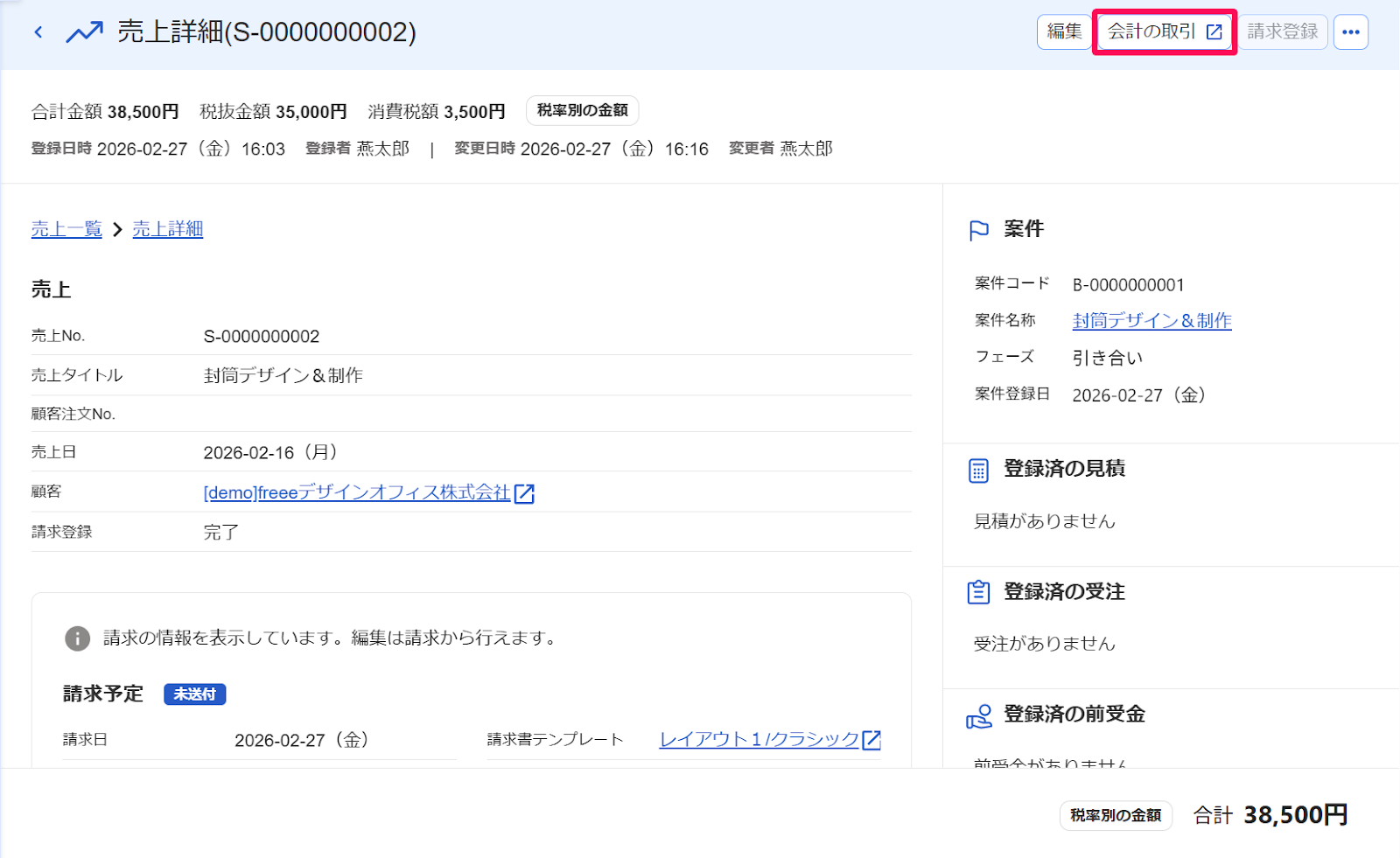
Task: Select the 消費税額 3,500円 value
Action: pos(437,112)
